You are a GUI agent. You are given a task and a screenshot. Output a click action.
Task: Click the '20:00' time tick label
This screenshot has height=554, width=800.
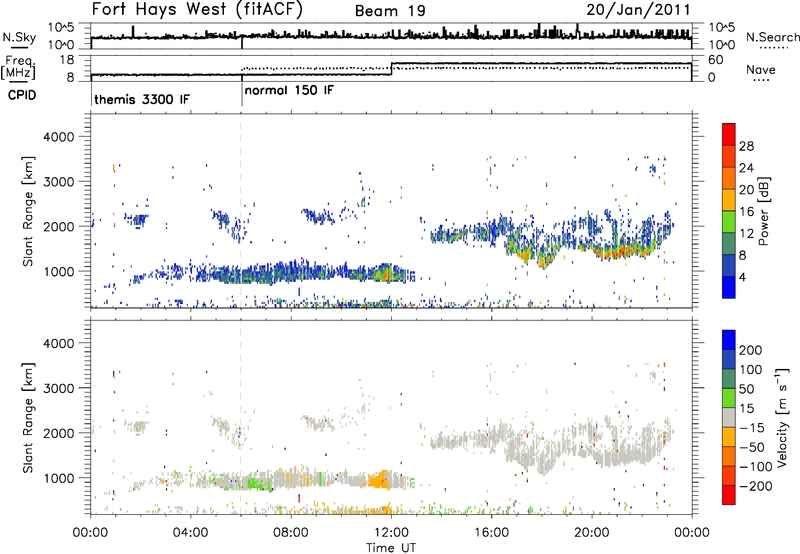point(592,533)
